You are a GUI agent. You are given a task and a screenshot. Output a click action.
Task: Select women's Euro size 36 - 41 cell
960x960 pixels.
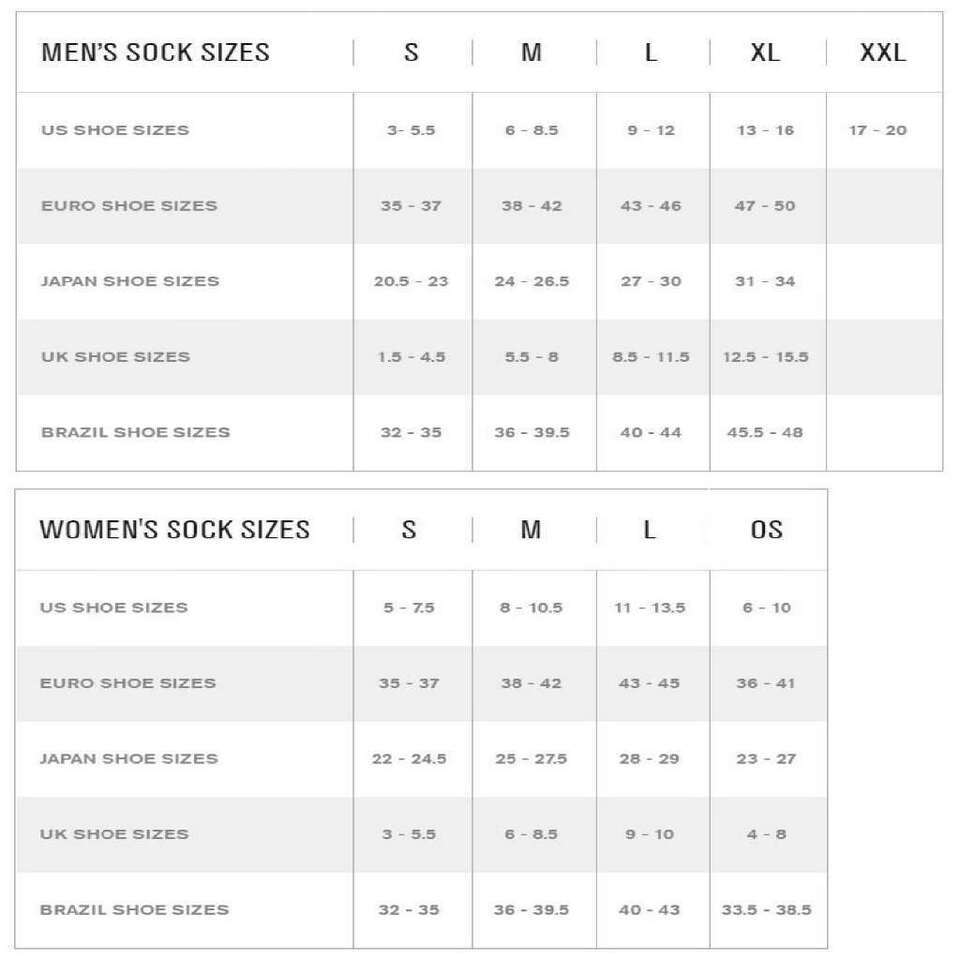click(x=765, y=683)
